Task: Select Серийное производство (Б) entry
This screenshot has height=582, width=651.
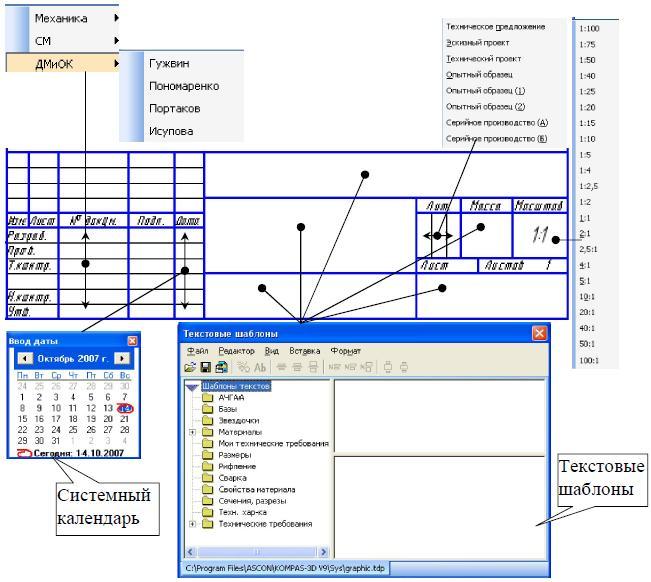Action: (496, 139)
